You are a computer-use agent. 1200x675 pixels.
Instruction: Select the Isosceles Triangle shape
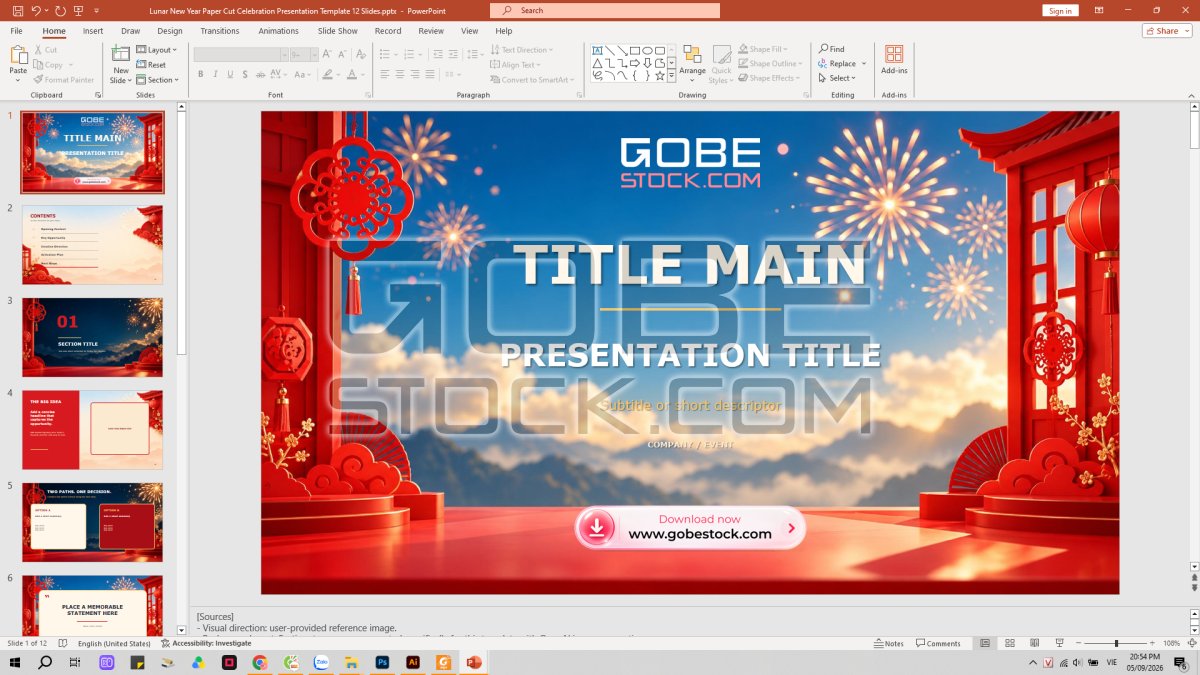click(597, 62)
